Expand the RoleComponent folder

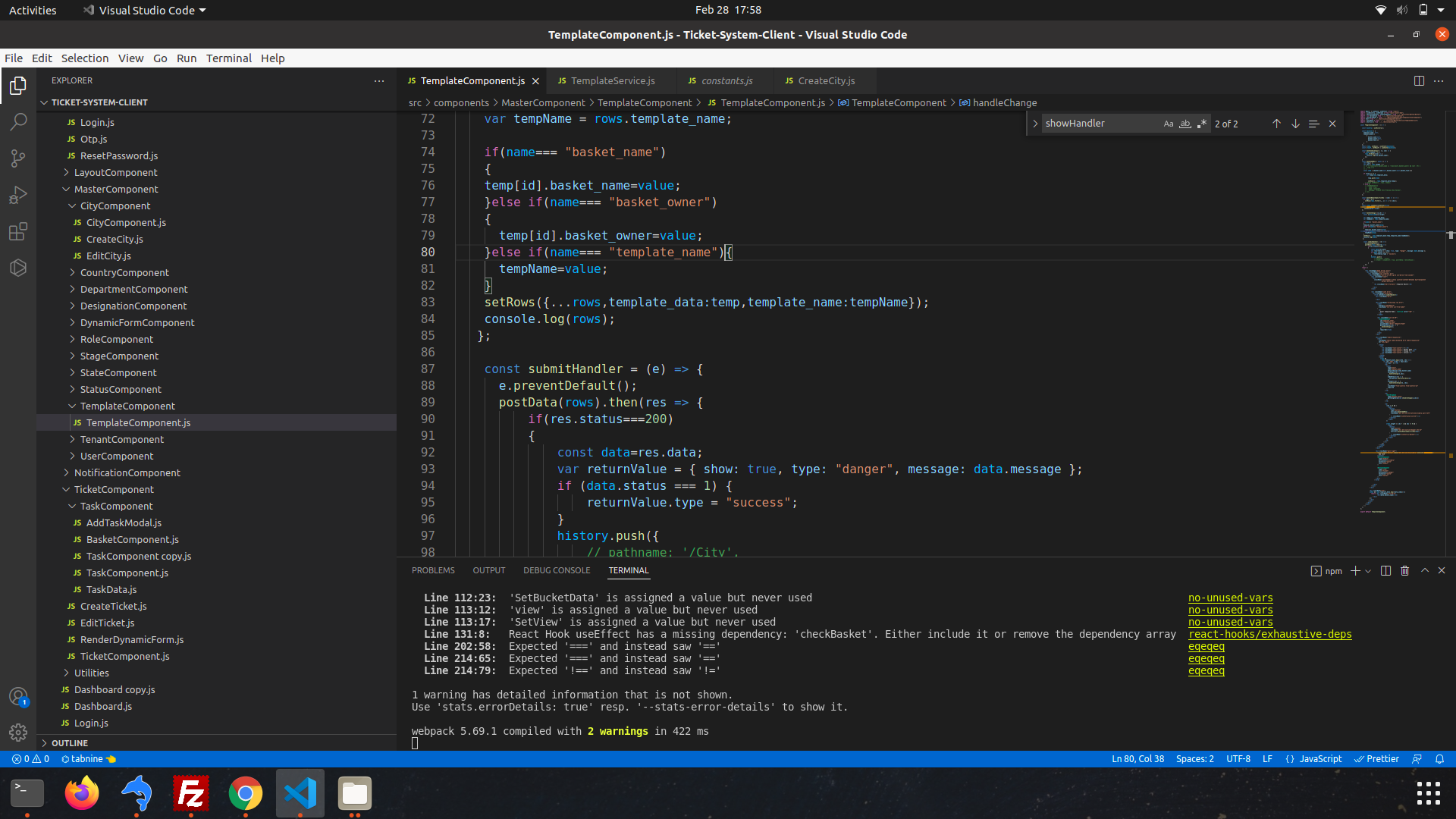pos(117,340)
